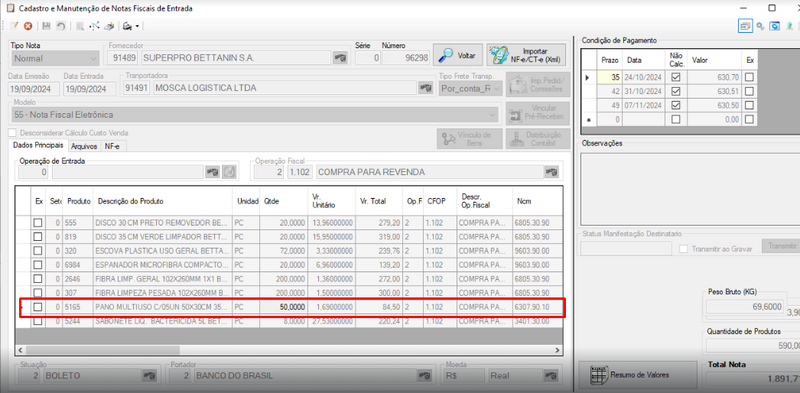Click the blue nodes toolbar icon
800x393 pixels.
pos(94,26)
